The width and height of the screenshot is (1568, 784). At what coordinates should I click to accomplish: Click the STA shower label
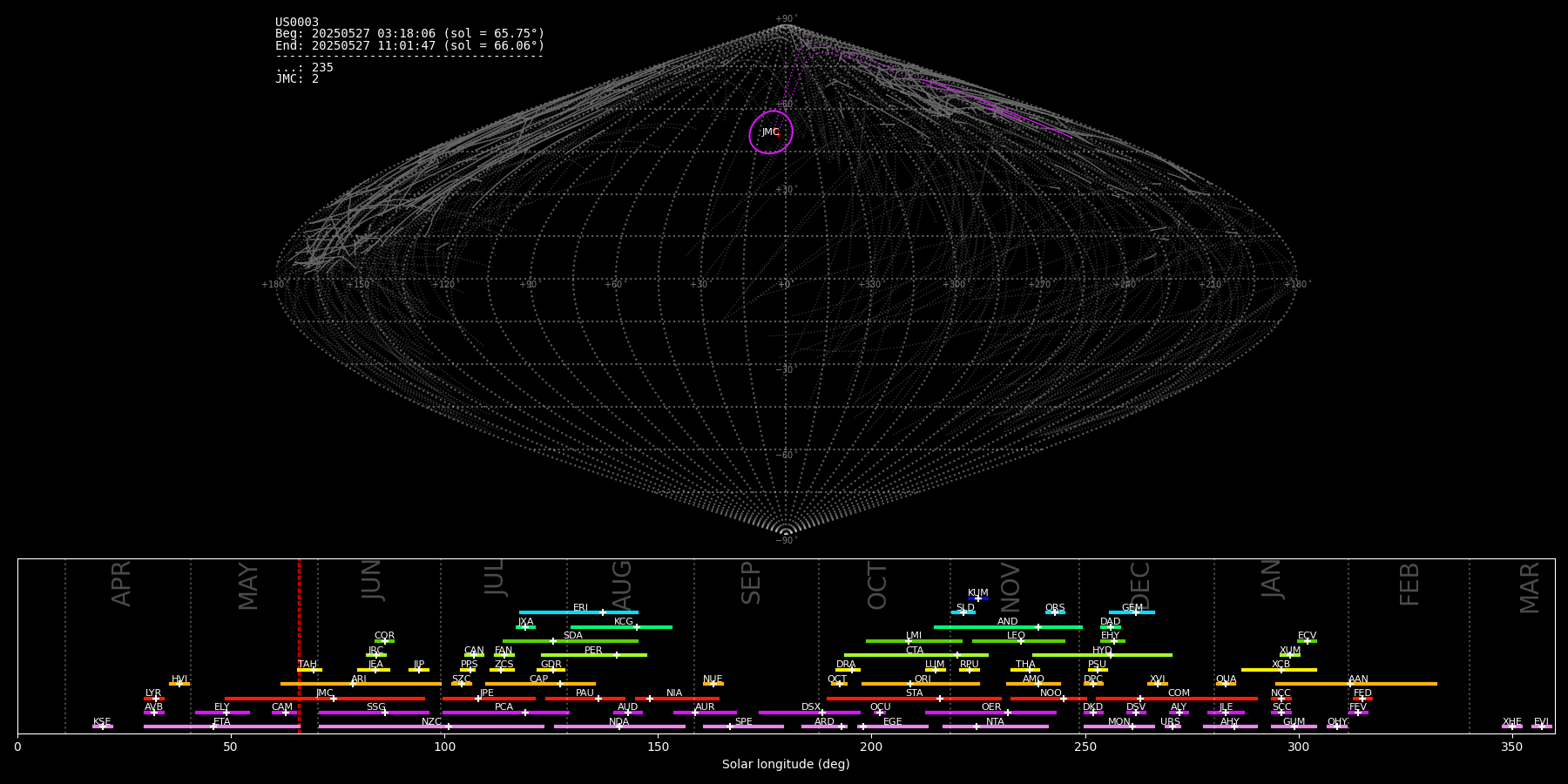pos(914,693)
